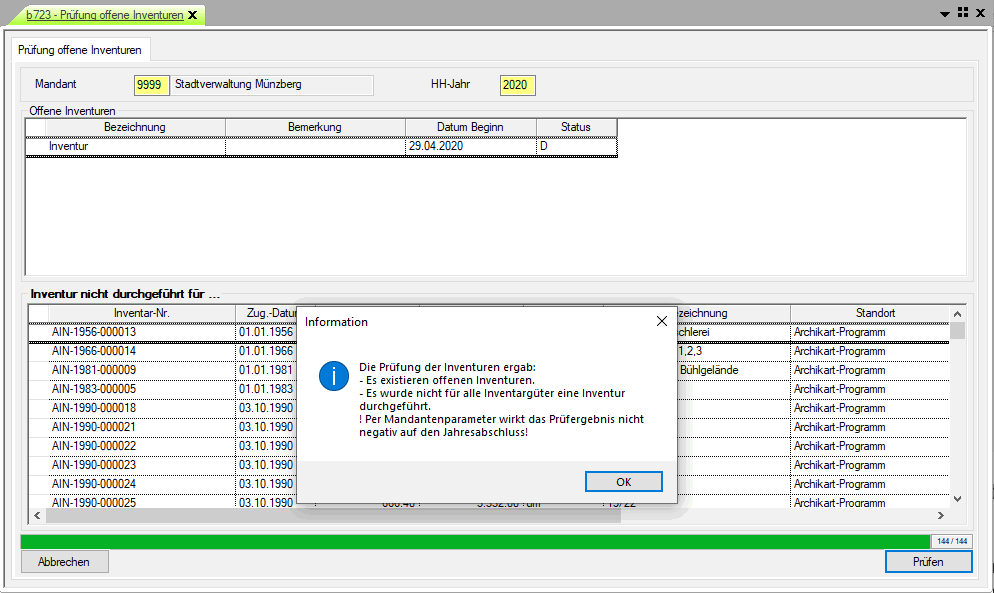This screenshot has width=994, height=593.
Task: Close the Information dialog with X
Action: point(661,321)
